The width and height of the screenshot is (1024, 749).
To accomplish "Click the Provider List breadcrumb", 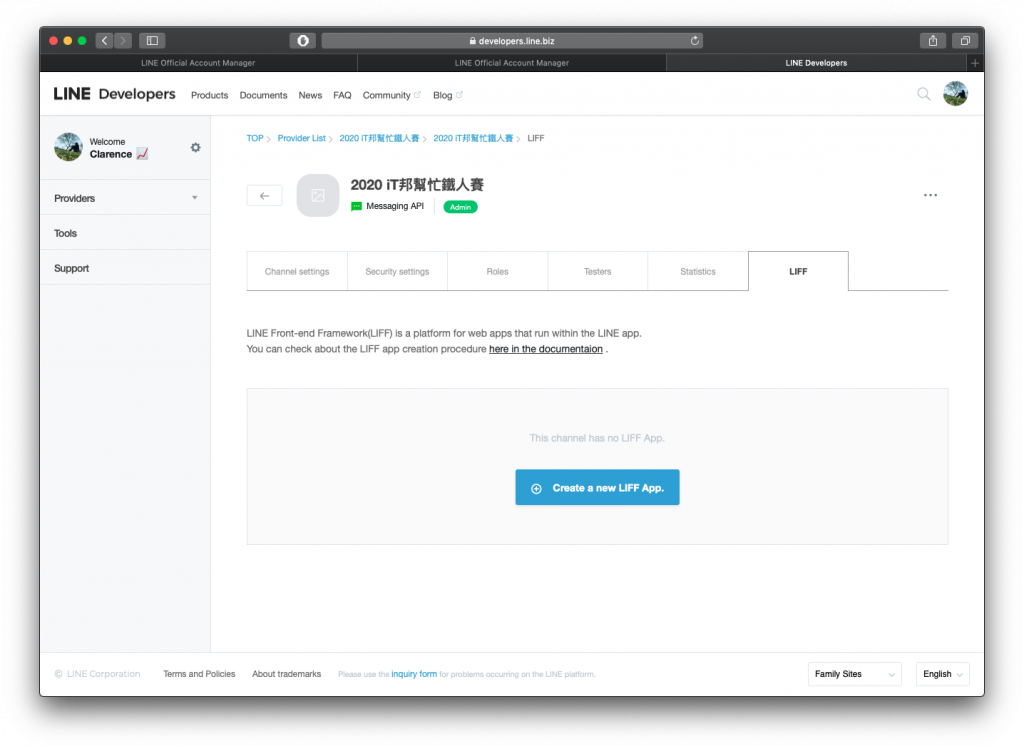I will (301, 138).
